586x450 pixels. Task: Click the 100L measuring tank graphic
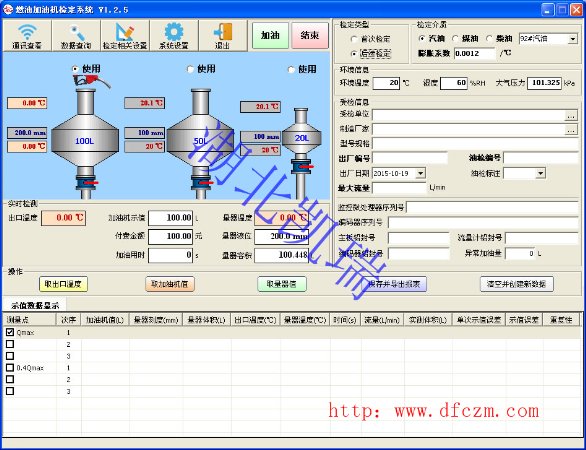85,141
